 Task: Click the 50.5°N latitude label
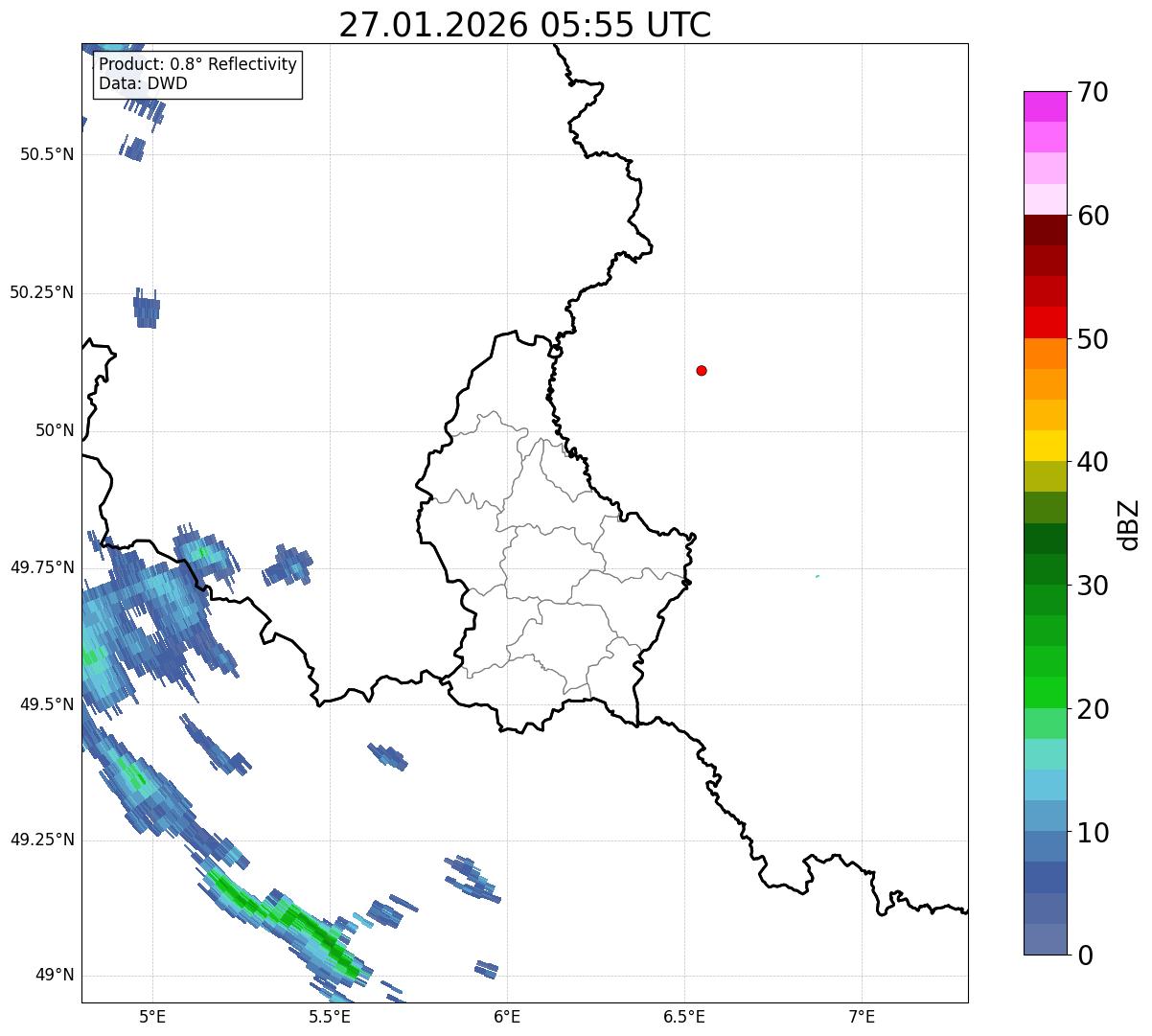tap(47, 154)
